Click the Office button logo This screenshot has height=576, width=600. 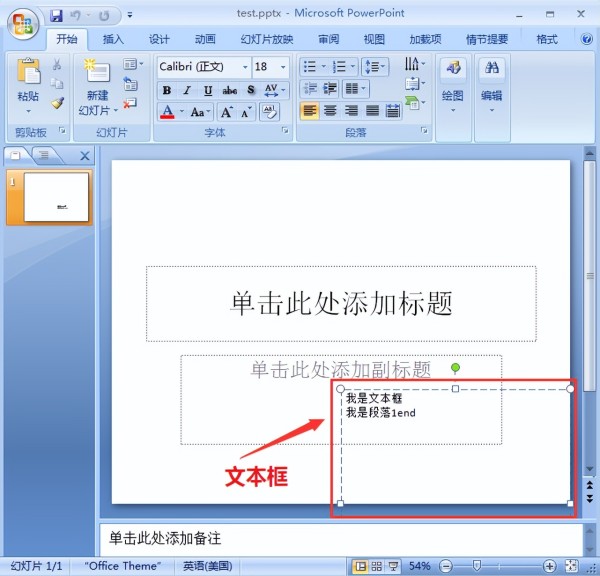pos(22,22)
